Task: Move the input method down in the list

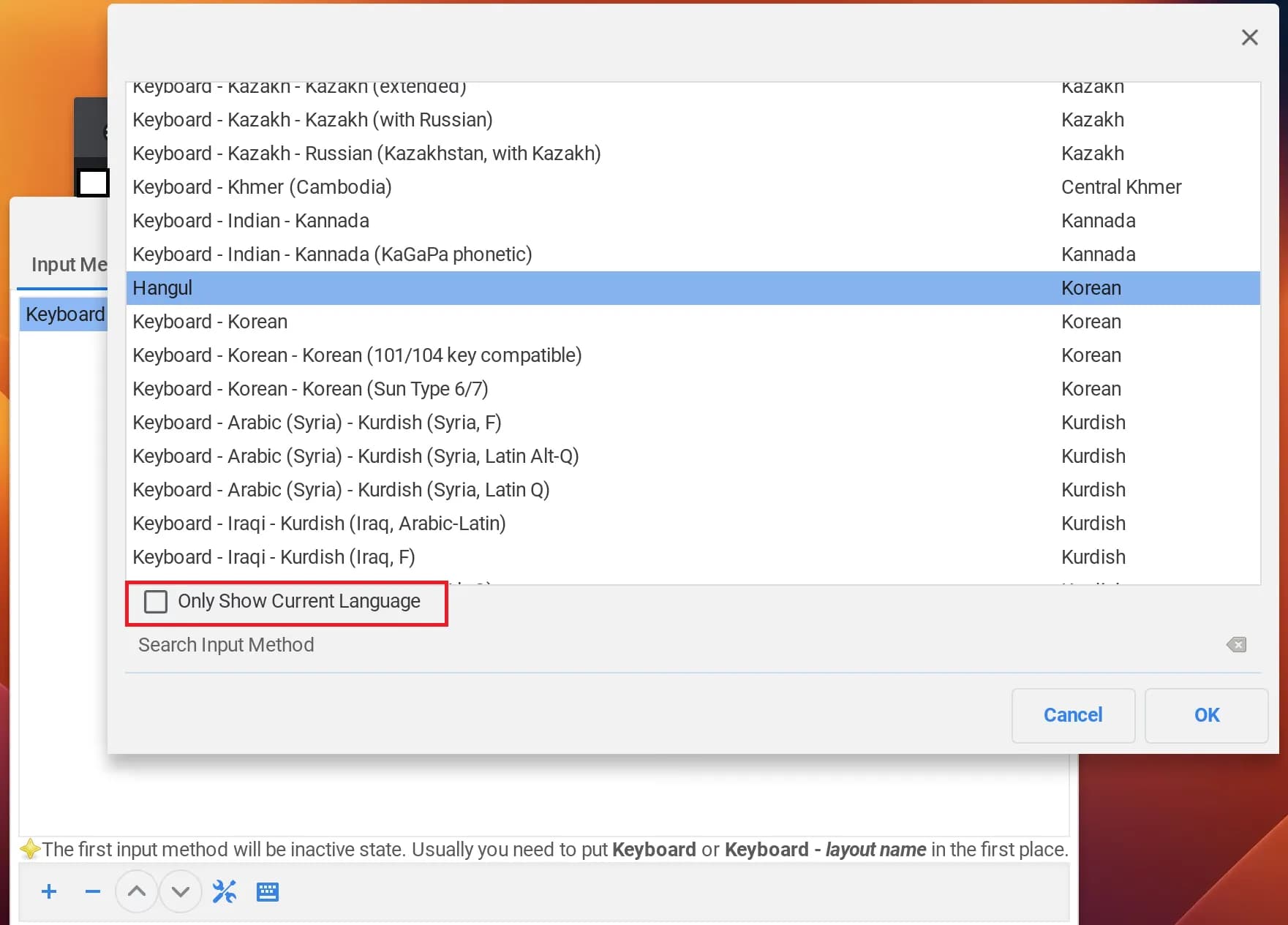Action: tap(180, 891)
